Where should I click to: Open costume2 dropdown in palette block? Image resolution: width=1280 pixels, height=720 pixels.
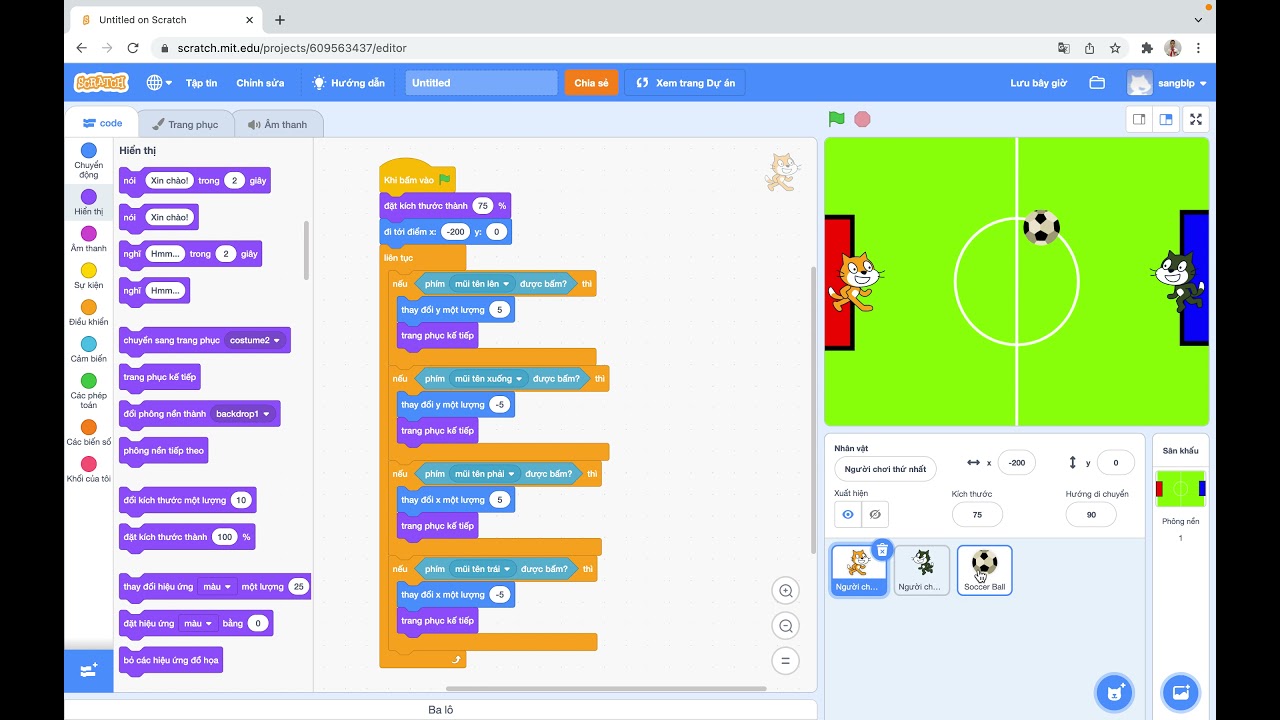[255, 340]
